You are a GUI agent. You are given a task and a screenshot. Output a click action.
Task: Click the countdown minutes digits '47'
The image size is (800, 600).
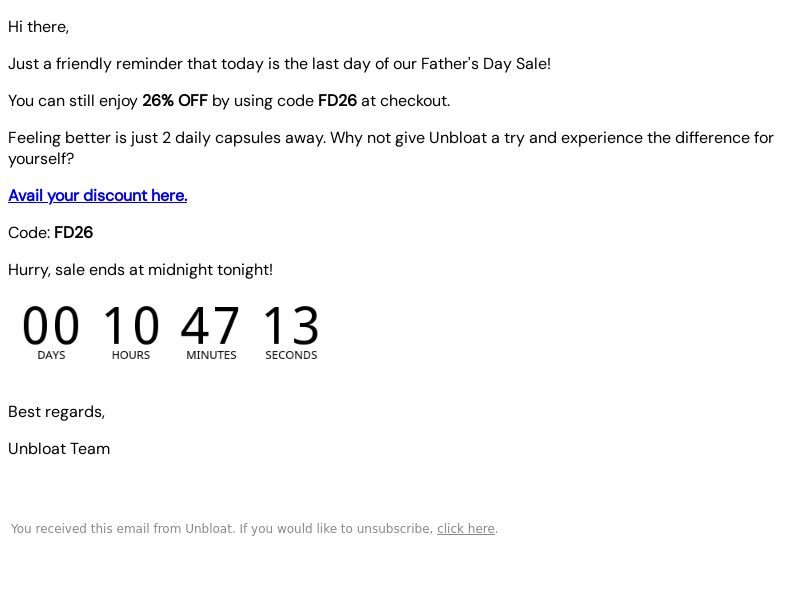[x=210, y=325]
